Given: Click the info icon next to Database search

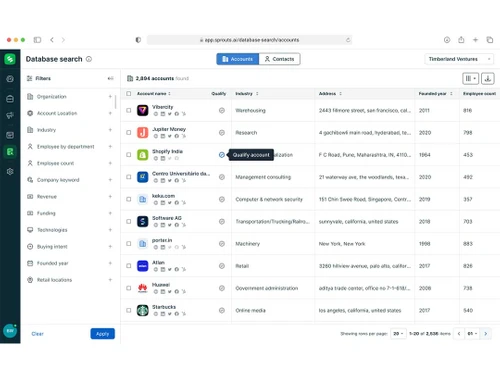Looking at the screenshot, I should click(89, 59).
